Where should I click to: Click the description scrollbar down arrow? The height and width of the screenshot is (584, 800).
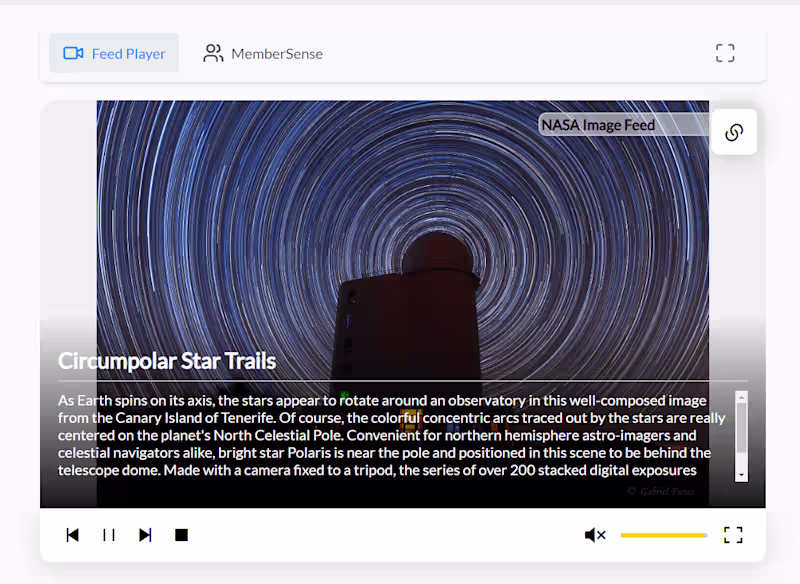click(x=741, y=475)
